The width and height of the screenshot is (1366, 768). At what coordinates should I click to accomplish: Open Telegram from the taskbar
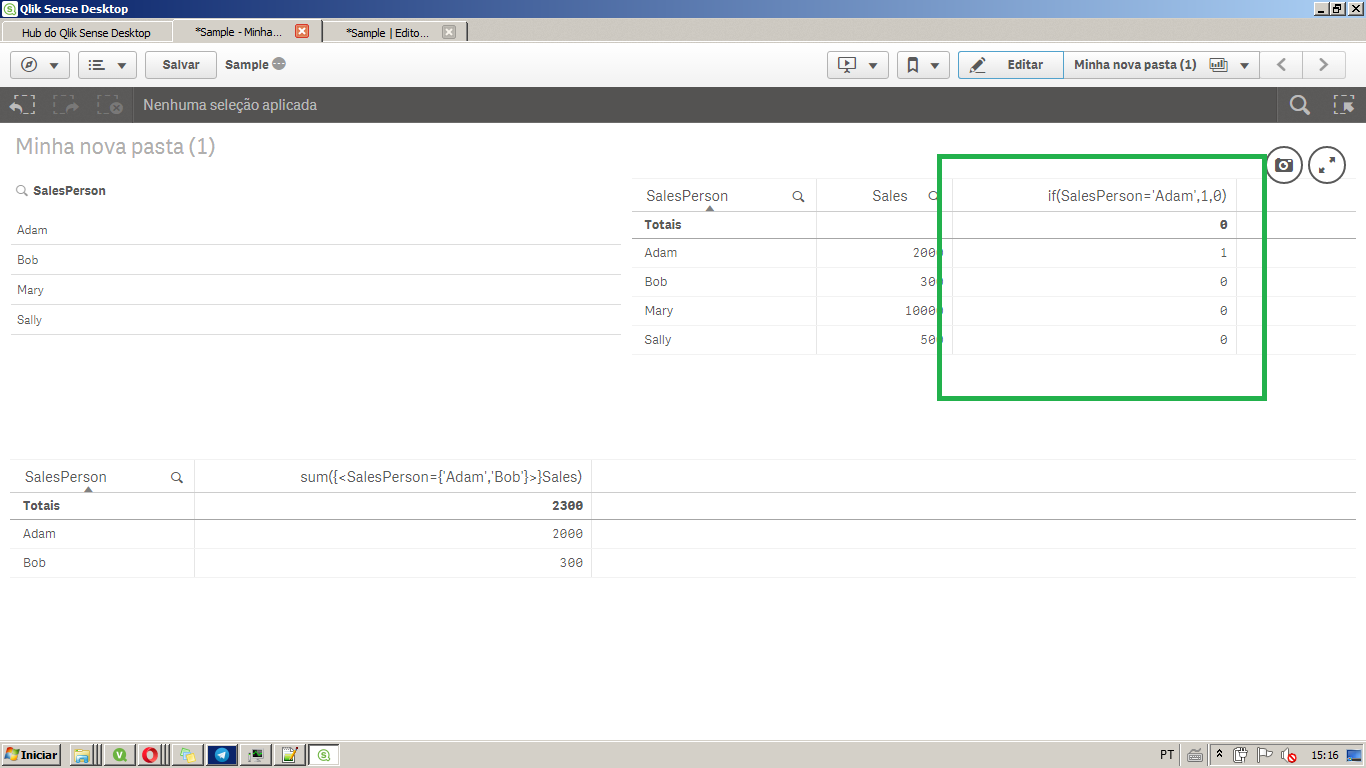click(221, 755)
